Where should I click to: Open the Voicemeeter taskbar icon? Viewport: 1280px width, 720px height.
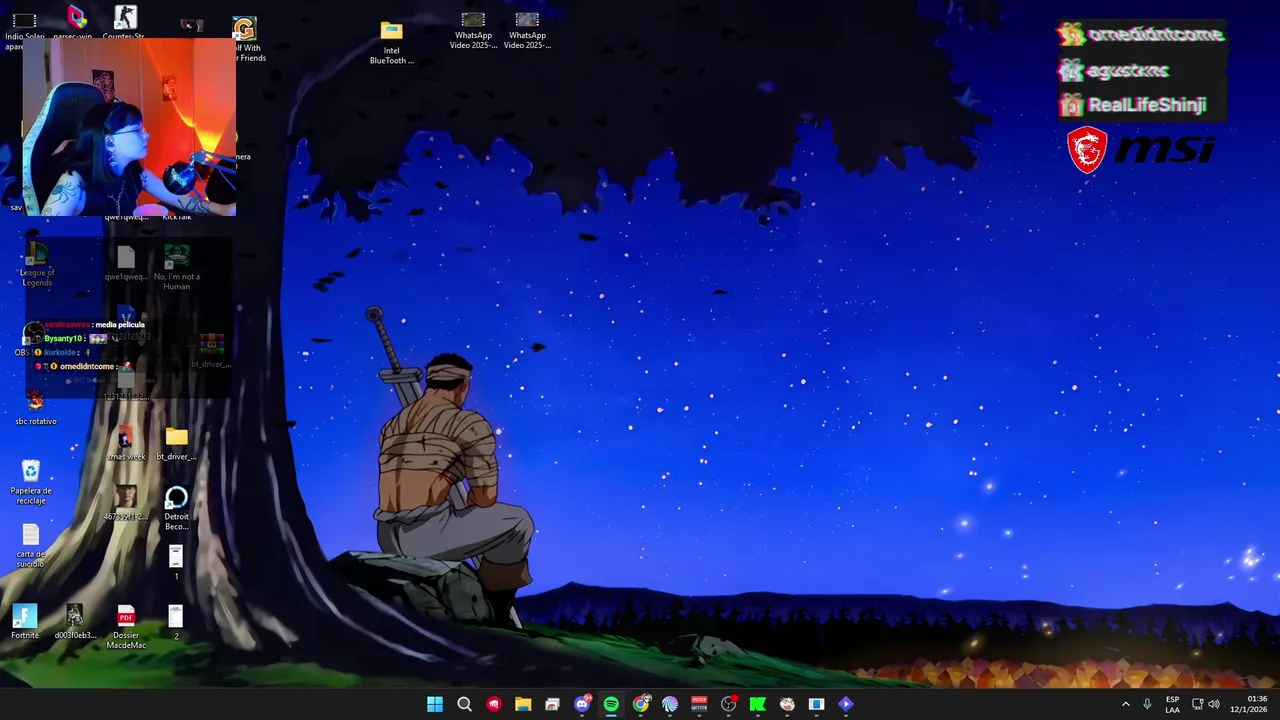point(699,704)
